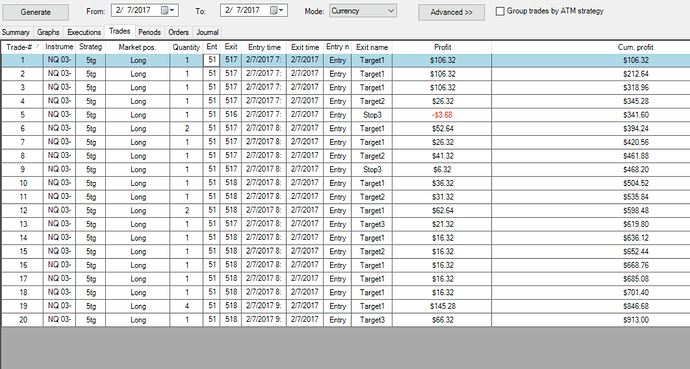
Task: Select the Orders tab
Action: tap(178, 32)
